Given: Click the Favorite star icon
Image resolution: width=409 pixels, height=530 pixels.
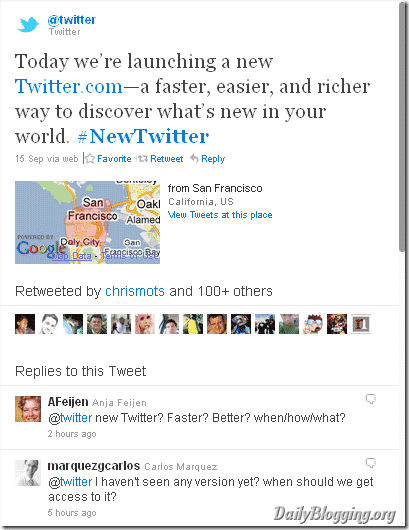Looking at the screenshot, I should point(90,159).
